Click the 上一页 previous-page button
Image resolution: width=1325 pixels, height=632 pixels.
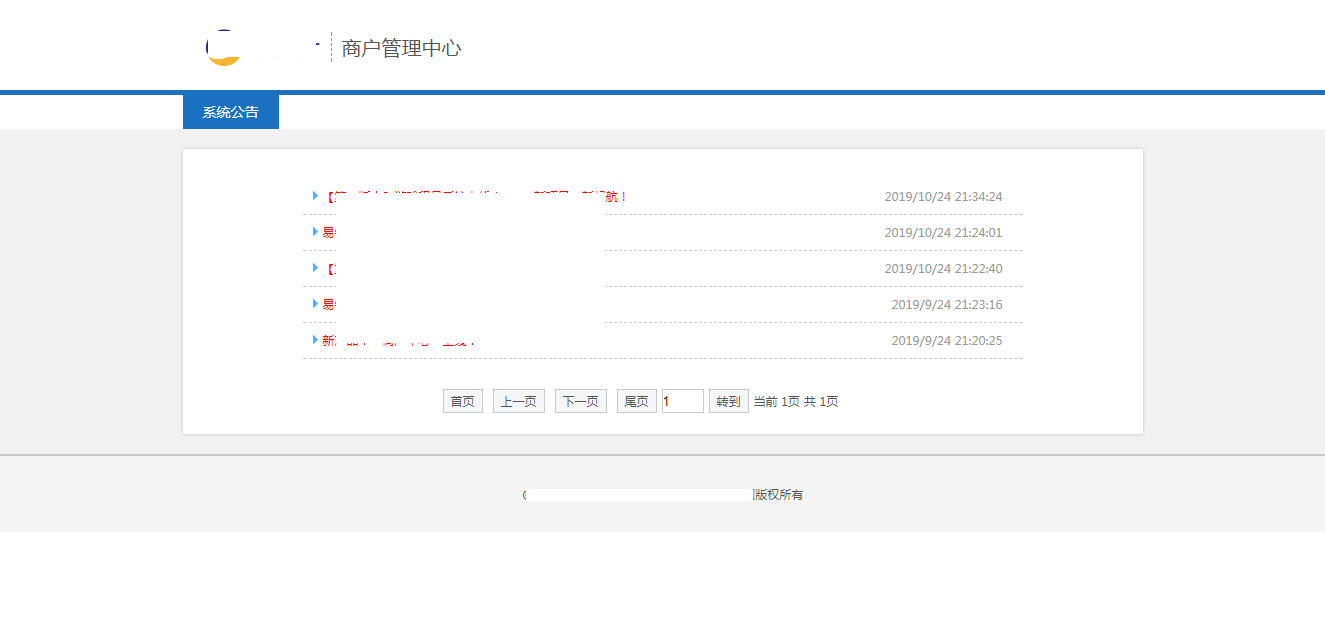518,400
